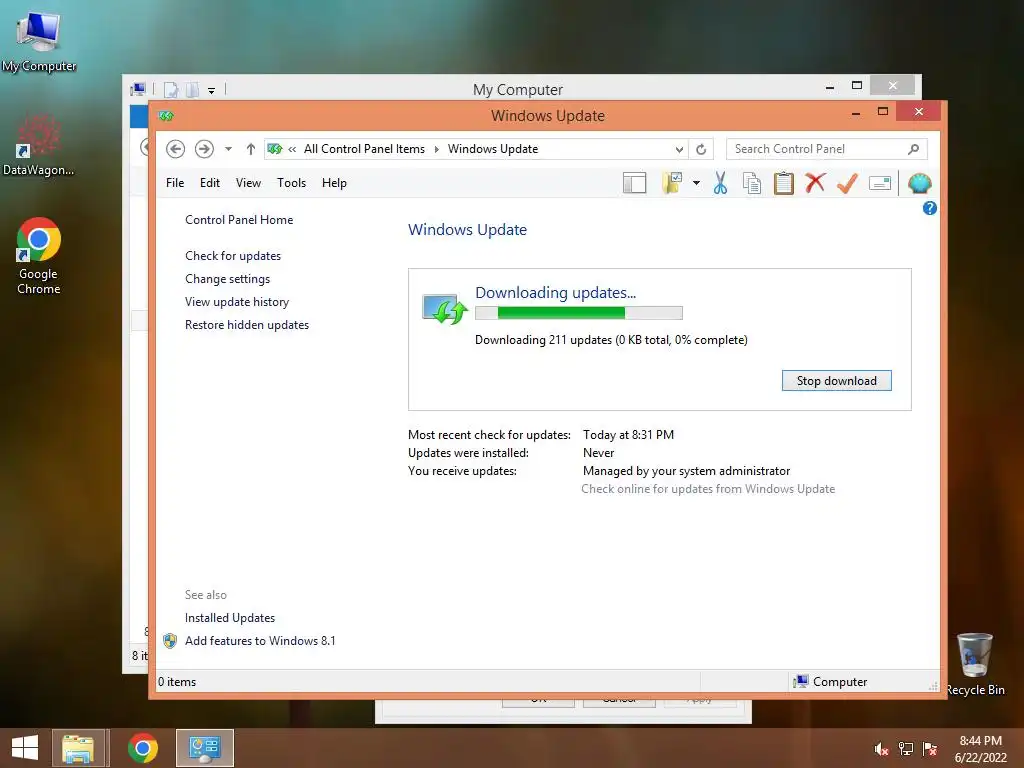This screenshot has height=768, width=1024.
Task: Click the Copy toolbar icon
Action: point(752,184)
